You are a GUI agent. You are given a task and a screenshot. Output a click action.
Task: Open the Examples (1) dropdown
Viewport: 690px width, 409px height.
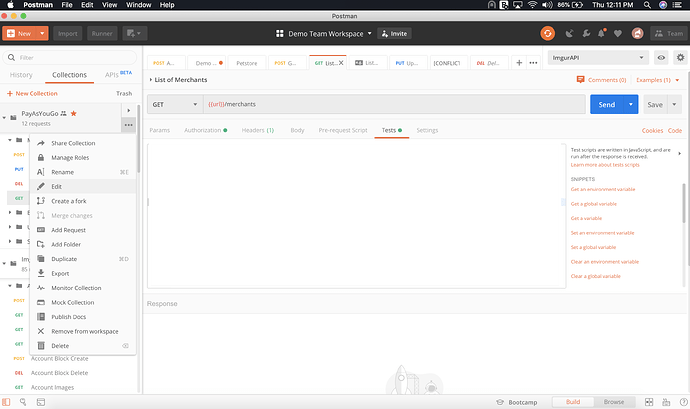coord(657,80)
